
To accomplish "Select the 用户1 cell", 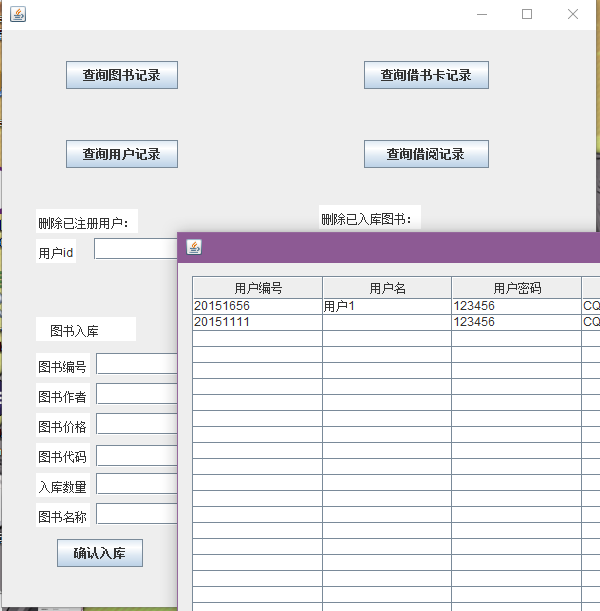I will point(387,306).
